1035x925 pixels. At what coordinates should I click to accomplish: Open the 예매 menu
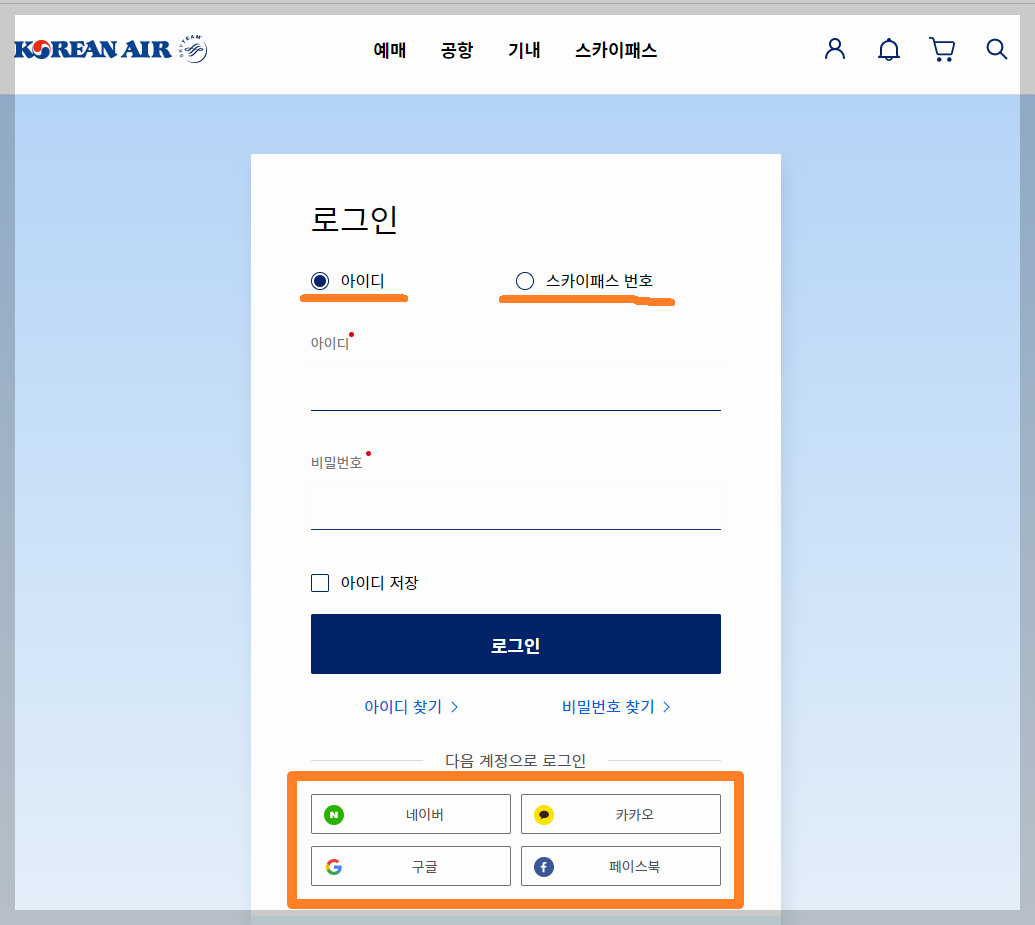pyautogui.click(x=389, y=50)
